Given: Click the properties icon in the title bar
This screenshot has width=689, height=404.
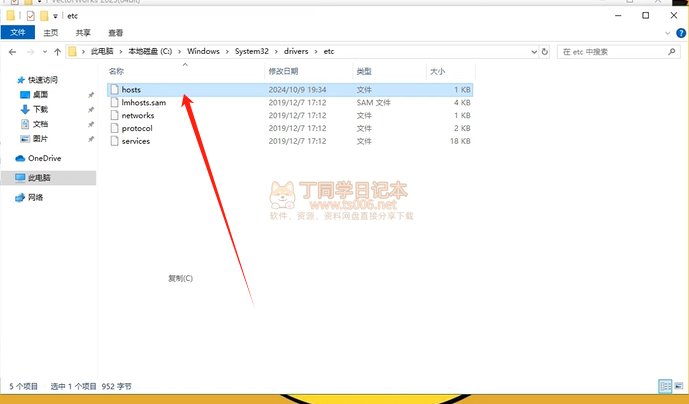Looking at the screenshot, I should click(30, 16).
